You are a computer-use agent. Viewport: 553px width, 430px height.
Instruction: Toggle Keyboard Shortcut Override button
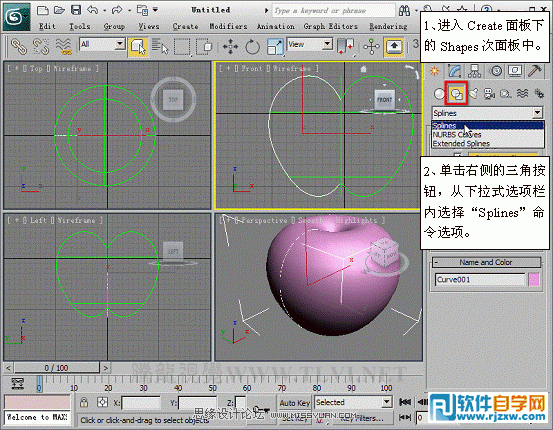(394, 47)
